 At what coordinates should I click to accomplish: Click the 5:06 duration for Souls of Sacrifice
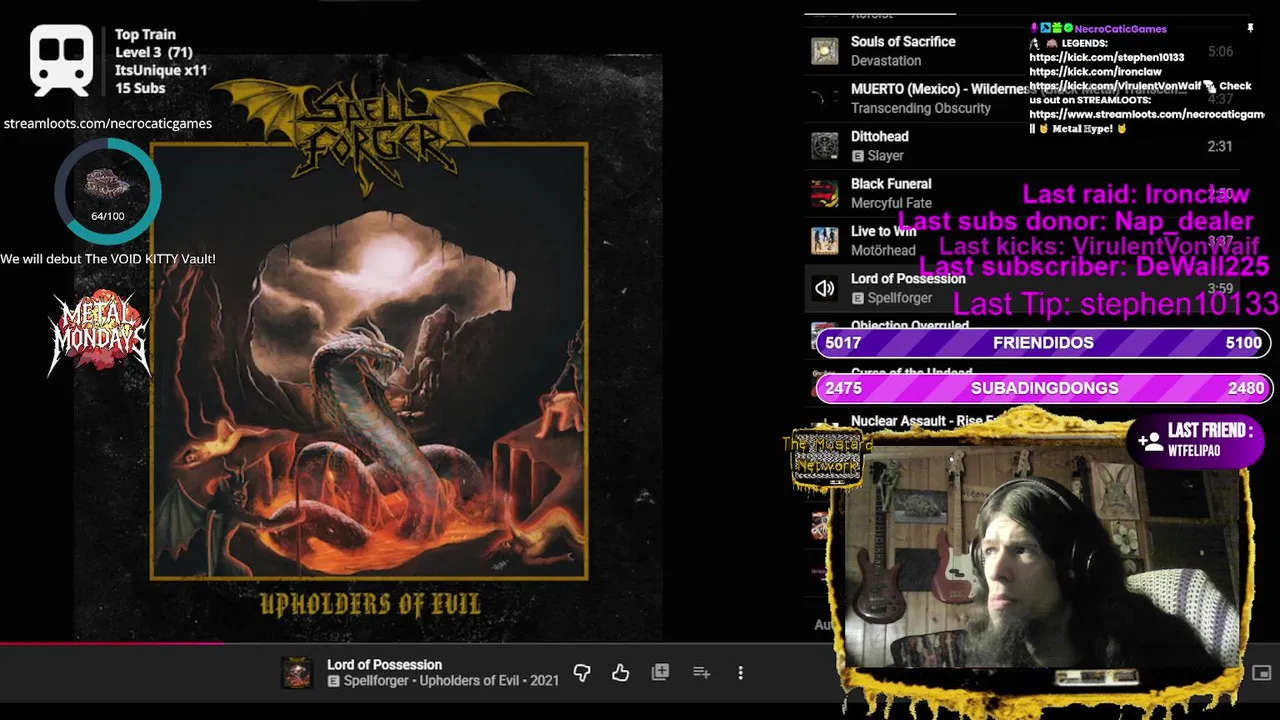click(1220, 51)
